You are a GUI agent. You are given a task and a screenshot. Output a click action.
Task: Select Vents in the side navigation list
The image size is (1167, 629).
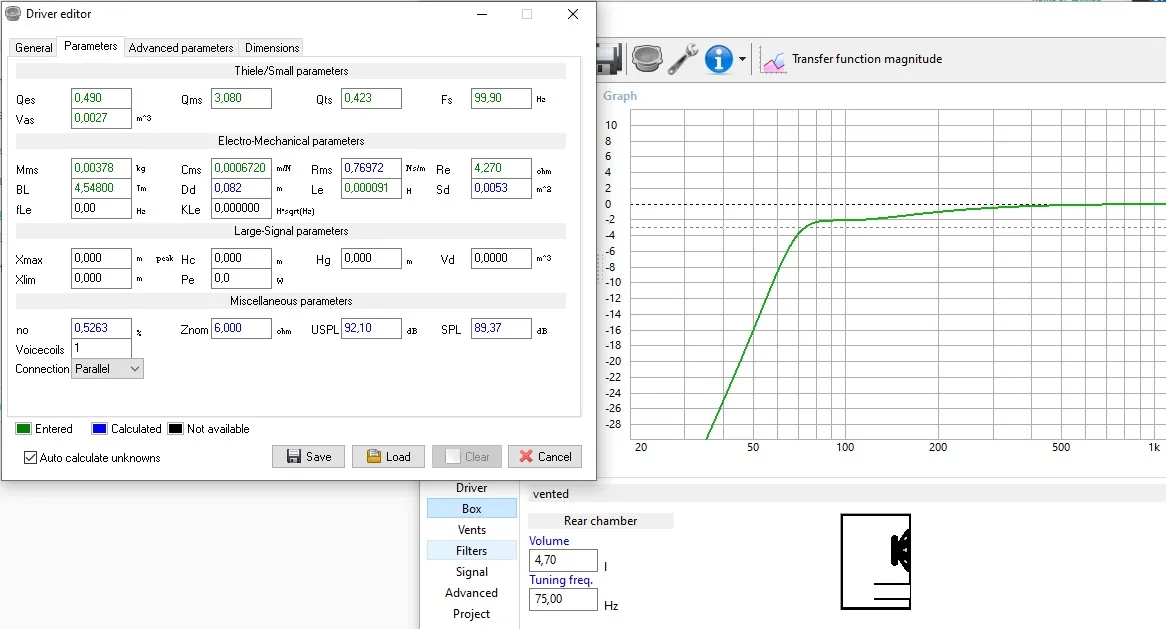coord(472,530)
